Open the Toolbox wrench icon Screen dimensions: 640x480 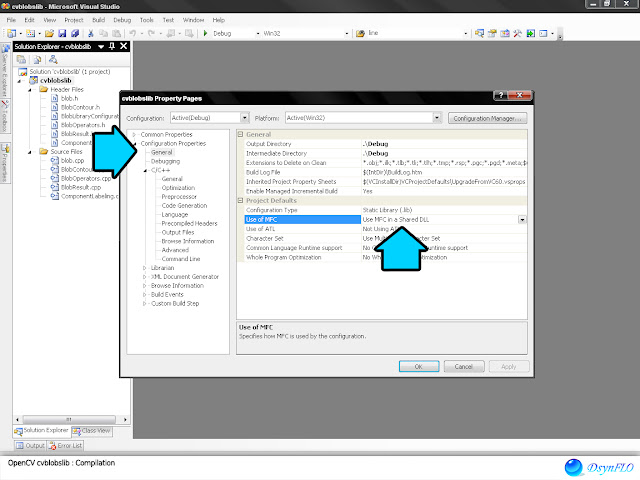(518, 33)
